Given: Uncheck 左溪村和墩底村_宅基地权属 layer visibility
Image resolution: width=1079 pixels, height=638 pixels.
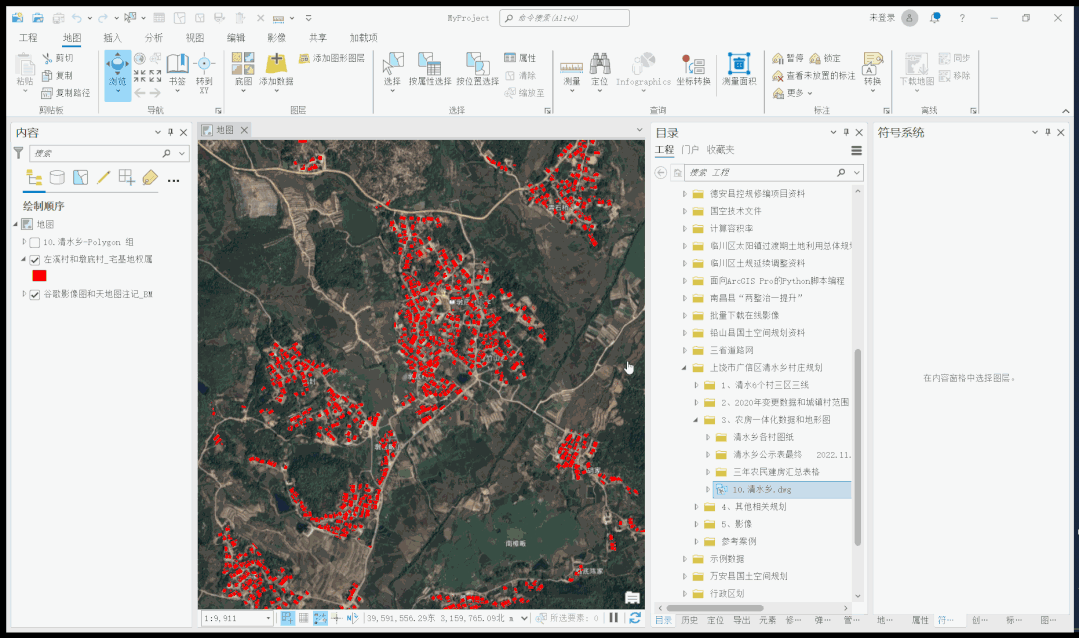Looking at the screenshot, I should click(34, 259).
